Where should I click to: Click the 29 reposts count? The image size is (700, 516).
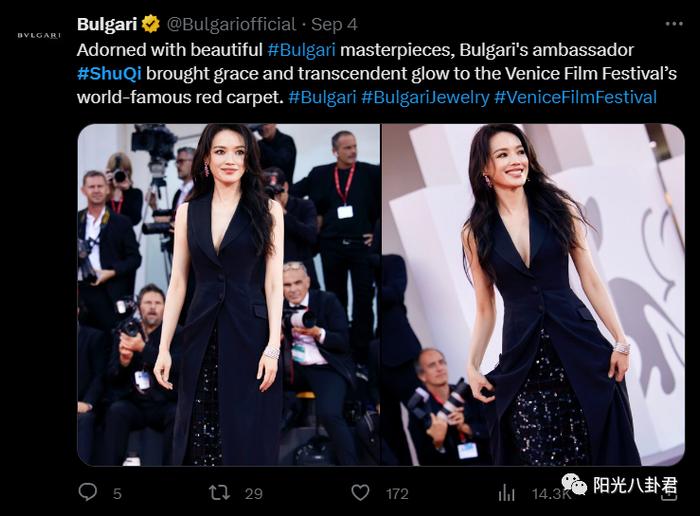254,494
